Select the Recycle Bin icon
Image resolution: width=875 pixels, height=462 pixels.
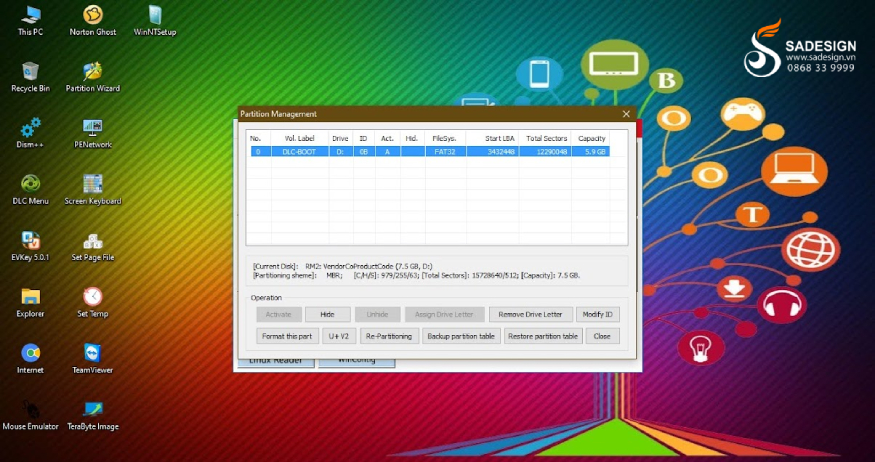[x=30, y=77]
